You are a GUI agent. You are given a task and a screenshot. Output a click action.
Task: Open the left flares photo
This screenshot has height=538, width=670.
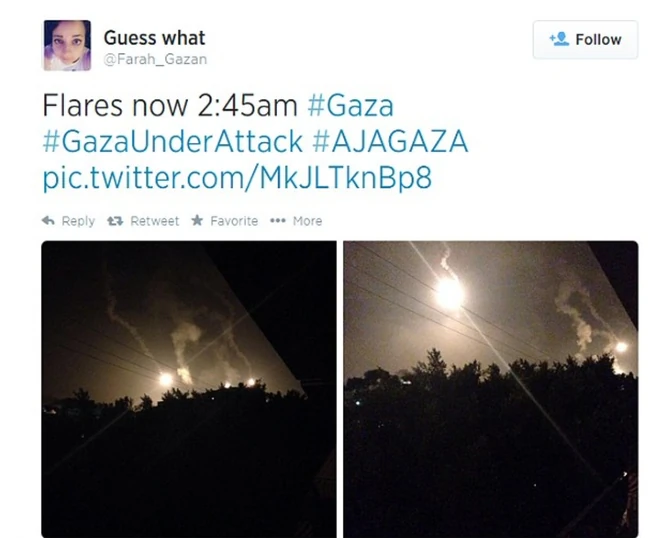[189, 389]
